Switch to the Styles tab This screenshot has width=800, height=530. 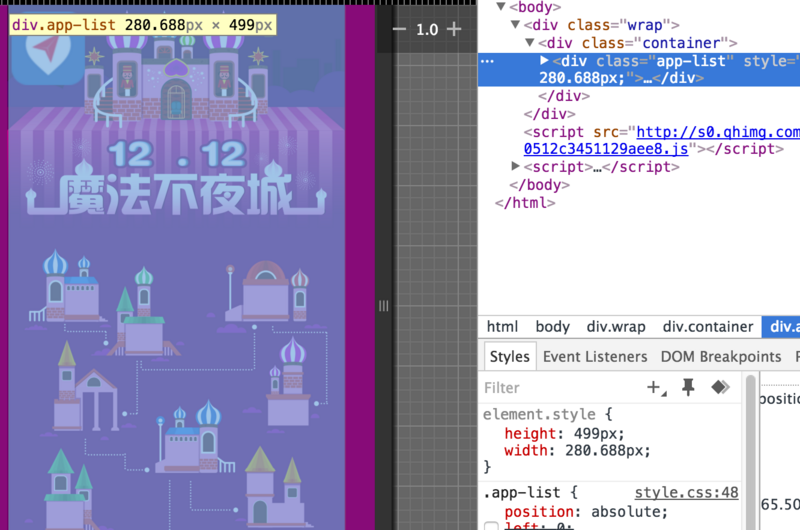pyautogui.click(x=510, y=357)
